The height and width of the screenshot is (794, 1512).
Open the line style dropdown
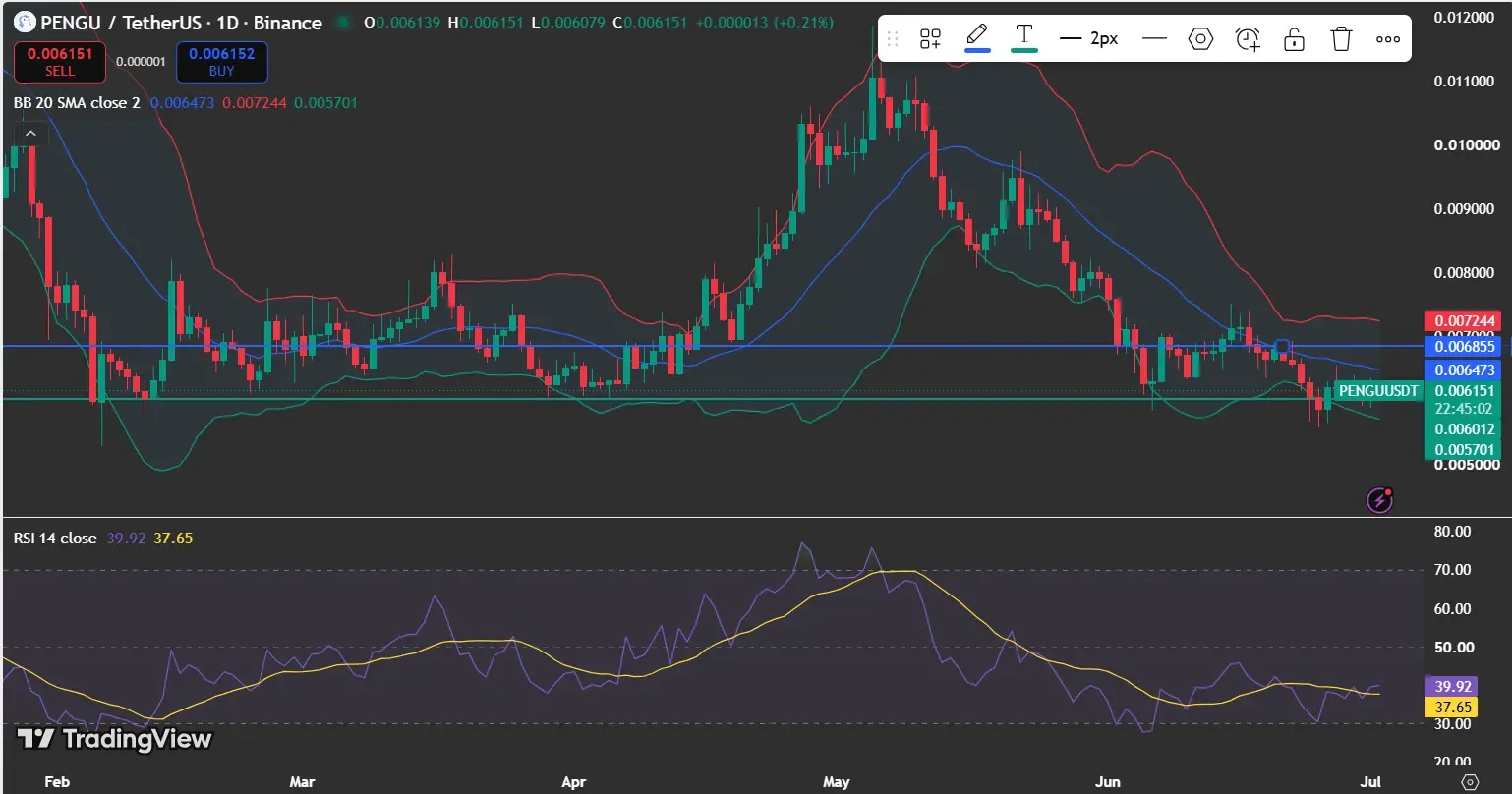coord(1155,39)
